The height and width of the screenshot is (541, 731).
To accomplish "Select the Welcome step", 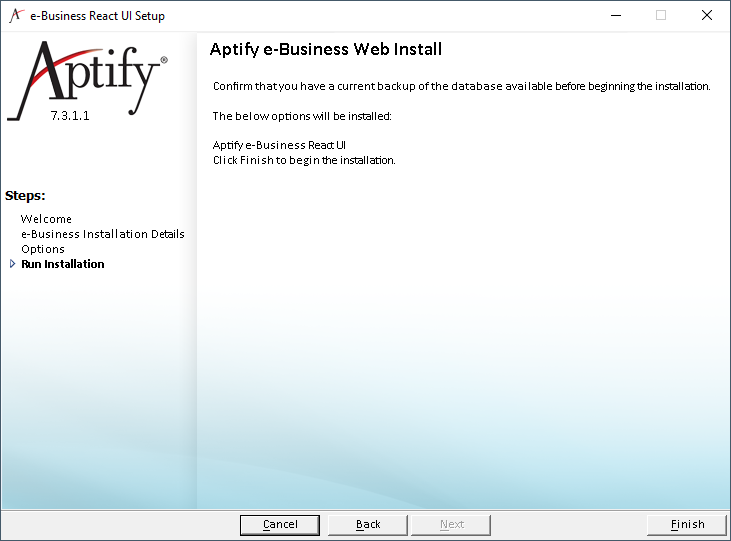I will click(46, 219).
